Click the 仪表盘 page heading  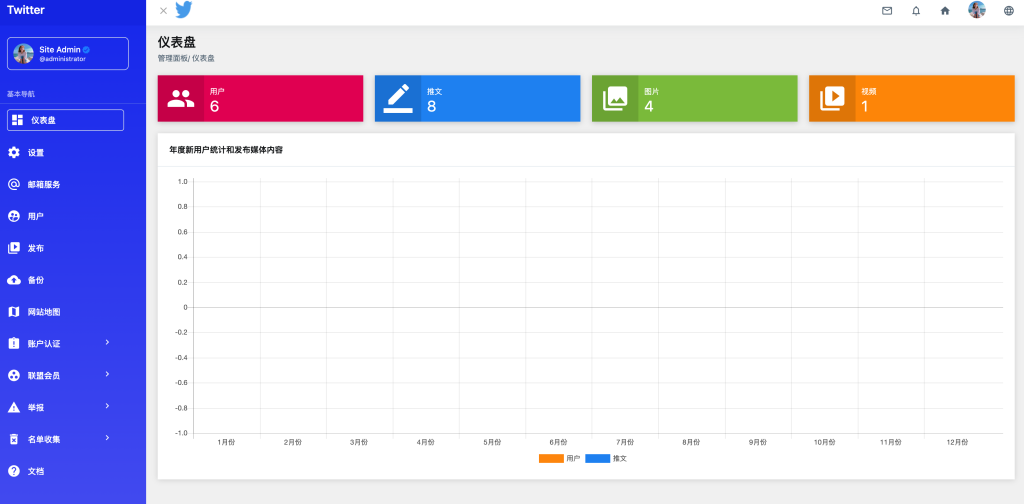(176, 42)
